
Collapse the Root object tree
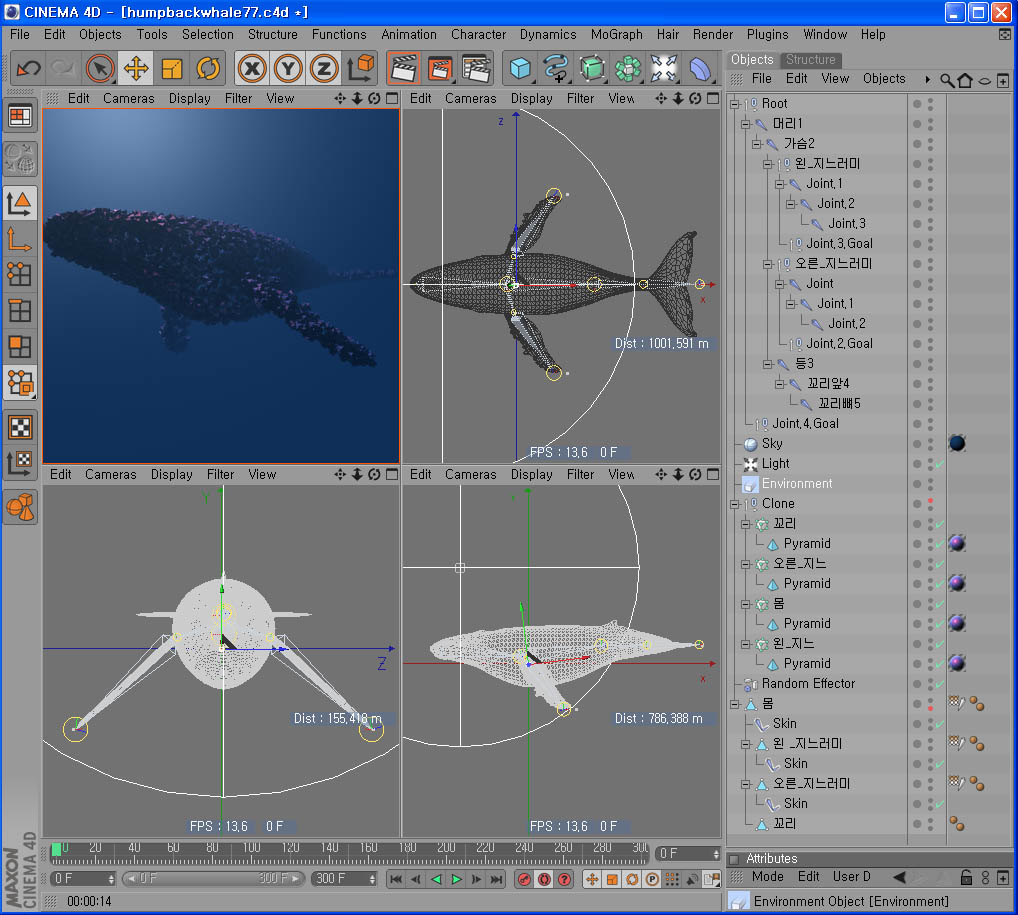tap(735, 104)
